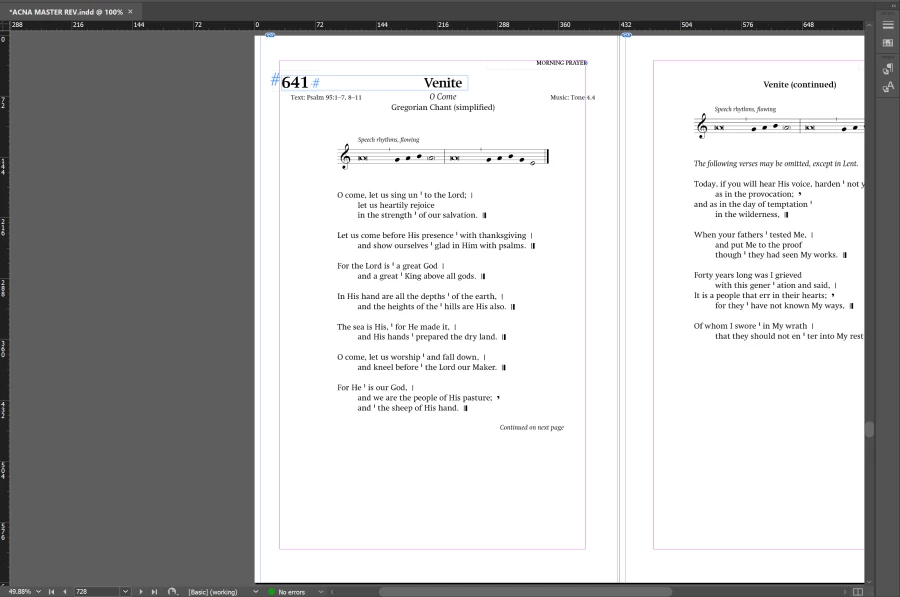Viewport: 900px width, 597px height.
Task: Open the Character Styles panel
Action: 888,87
